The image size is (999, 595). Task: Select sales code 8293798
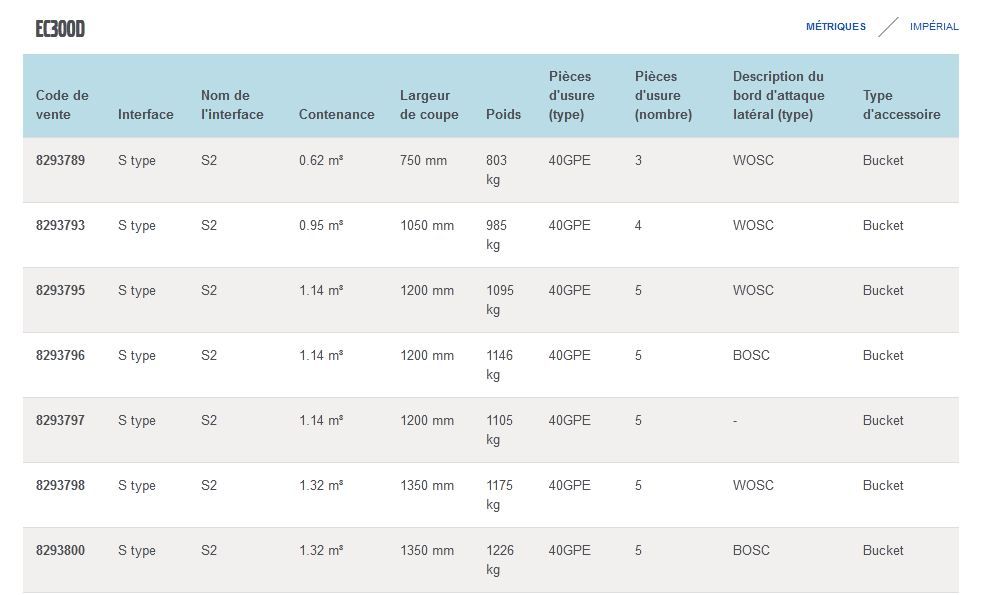60,486
